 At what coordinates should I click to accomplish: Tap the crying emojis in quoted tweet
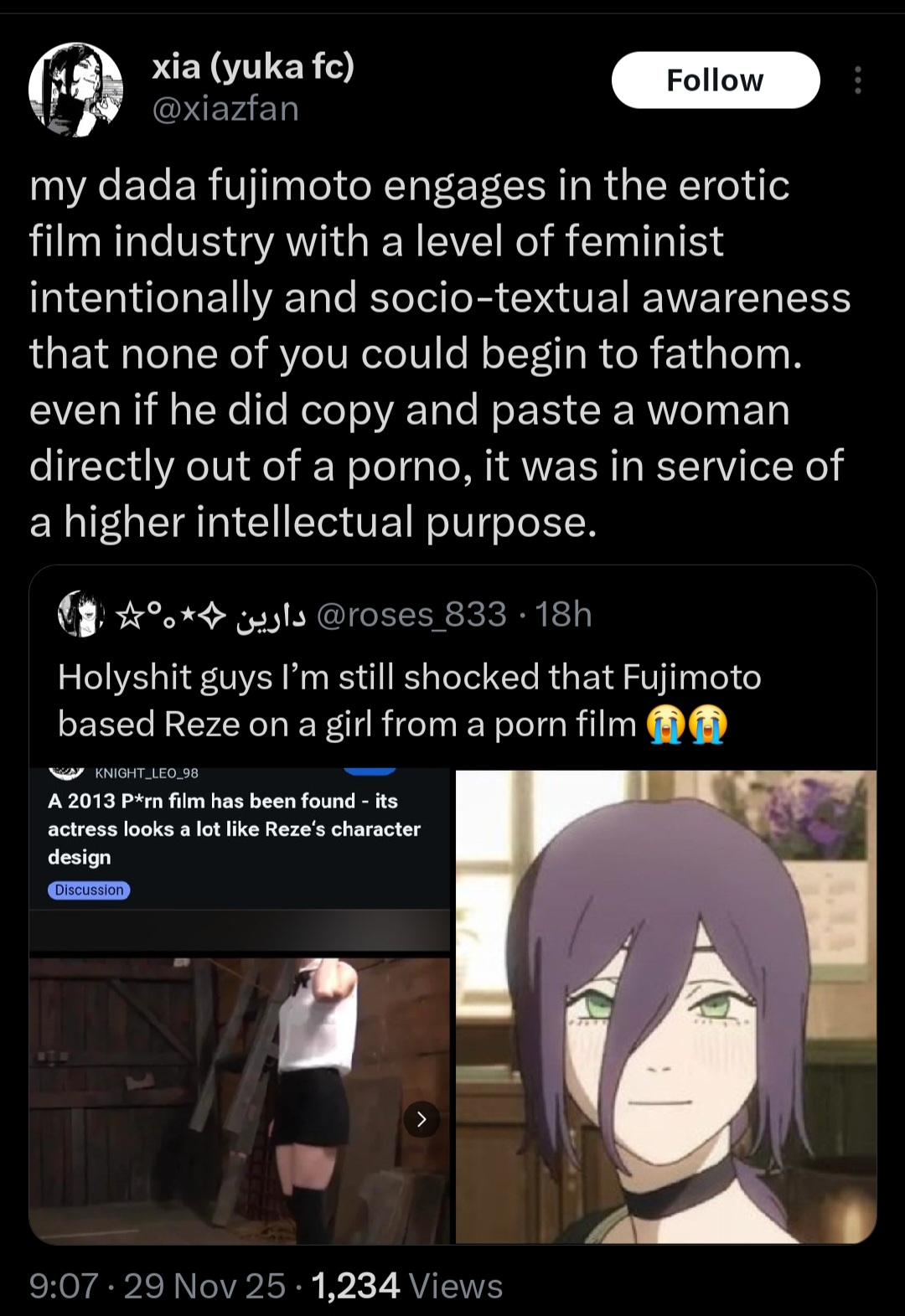(687, 725)
